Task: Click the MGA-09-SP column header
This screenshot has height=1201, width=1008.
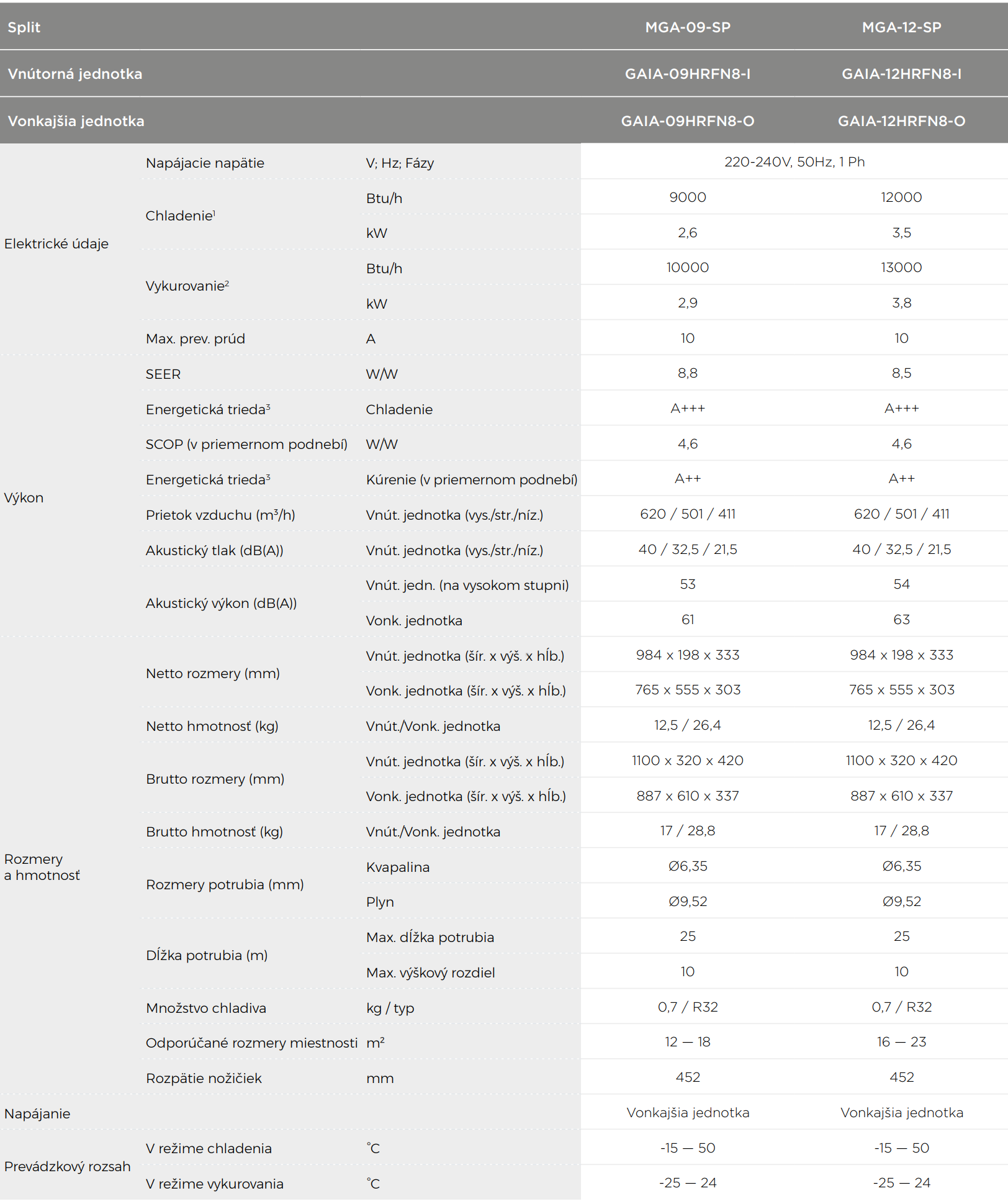Action: tap(687, 27)
